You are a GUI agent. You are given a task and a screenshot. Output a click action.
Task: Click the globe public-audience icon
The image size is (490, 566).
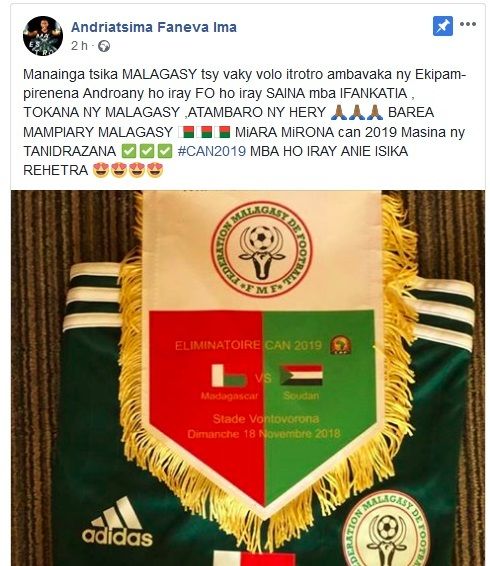pyautogui.click(x=104, y=46)
